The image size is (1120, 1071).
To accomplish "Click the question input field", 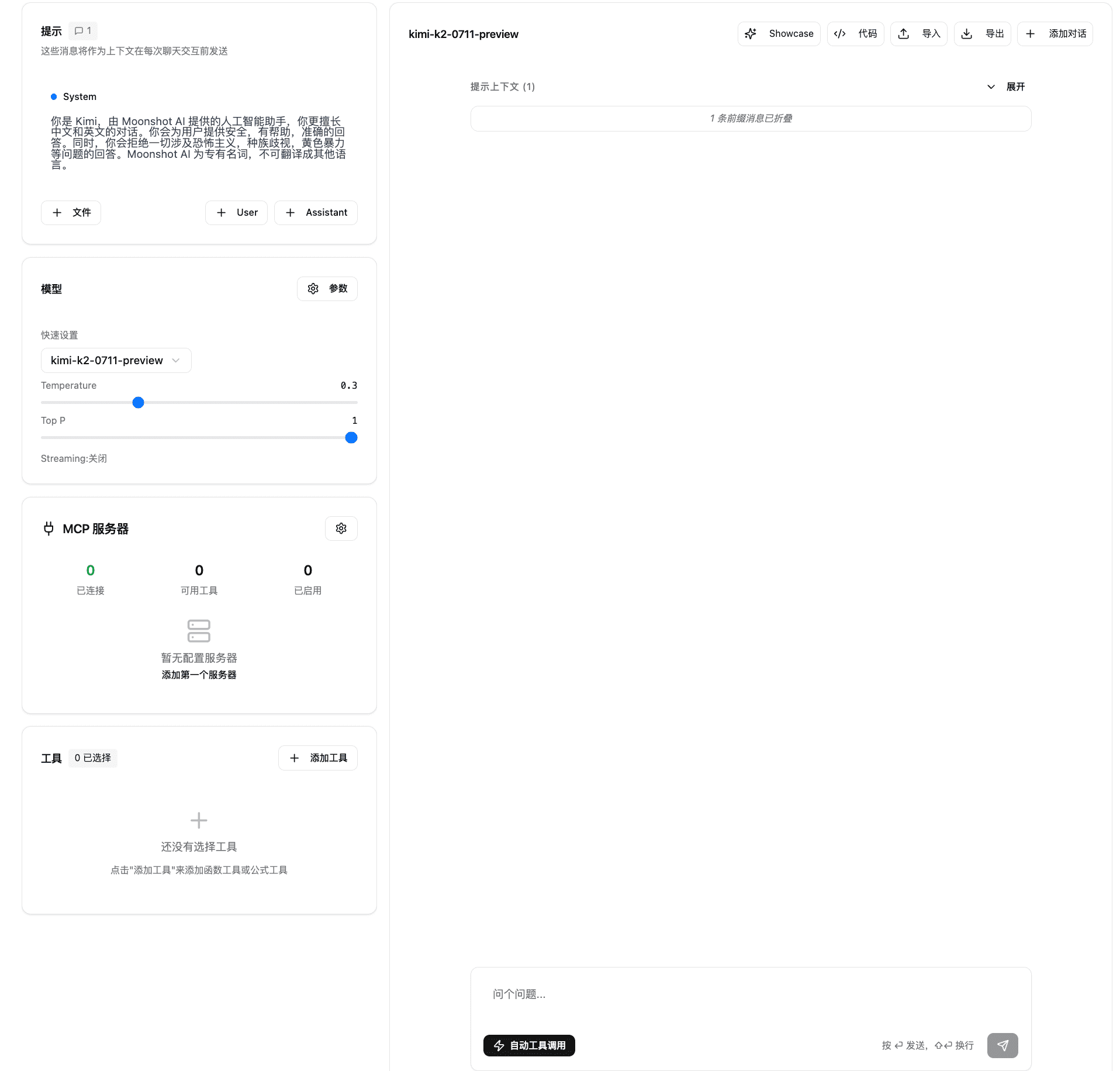I will point(751,994).
